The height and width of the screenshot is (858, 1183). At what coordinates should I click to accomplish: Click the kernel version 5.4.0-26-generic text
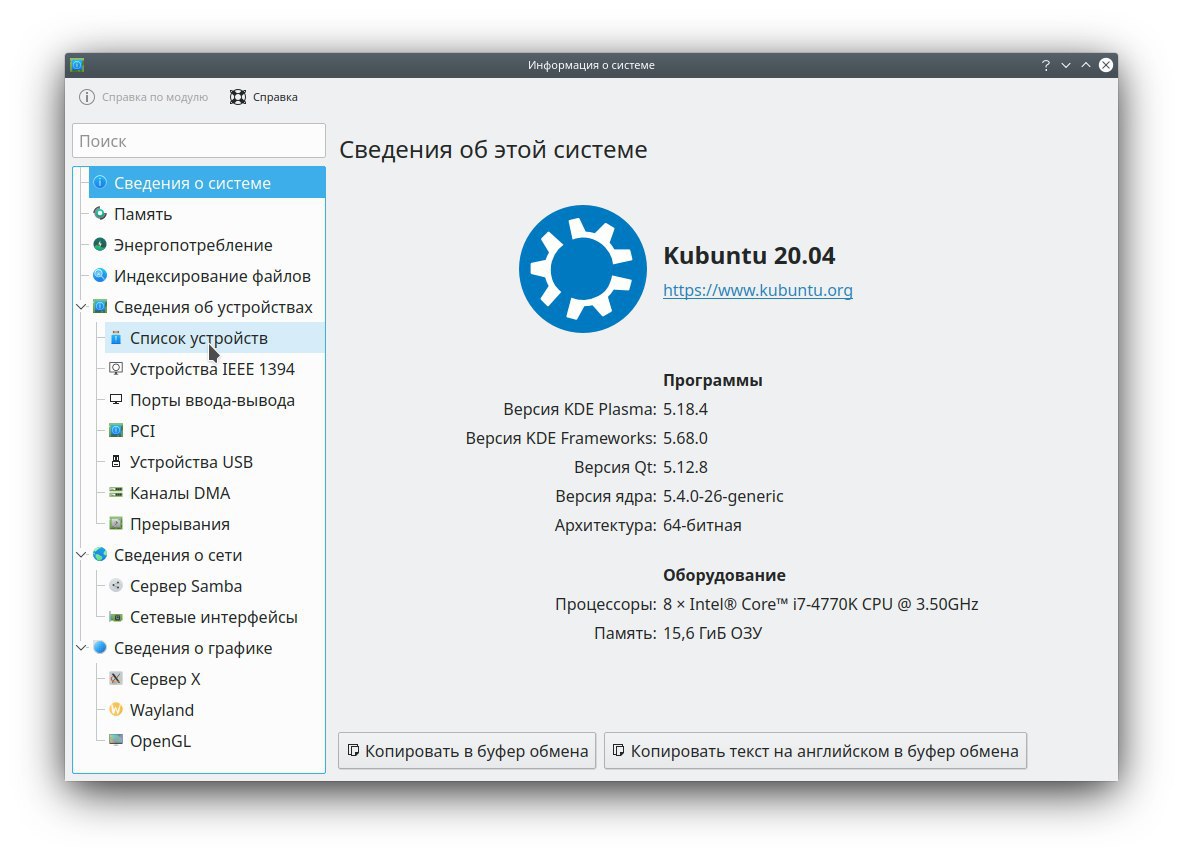tap(723, 496)
